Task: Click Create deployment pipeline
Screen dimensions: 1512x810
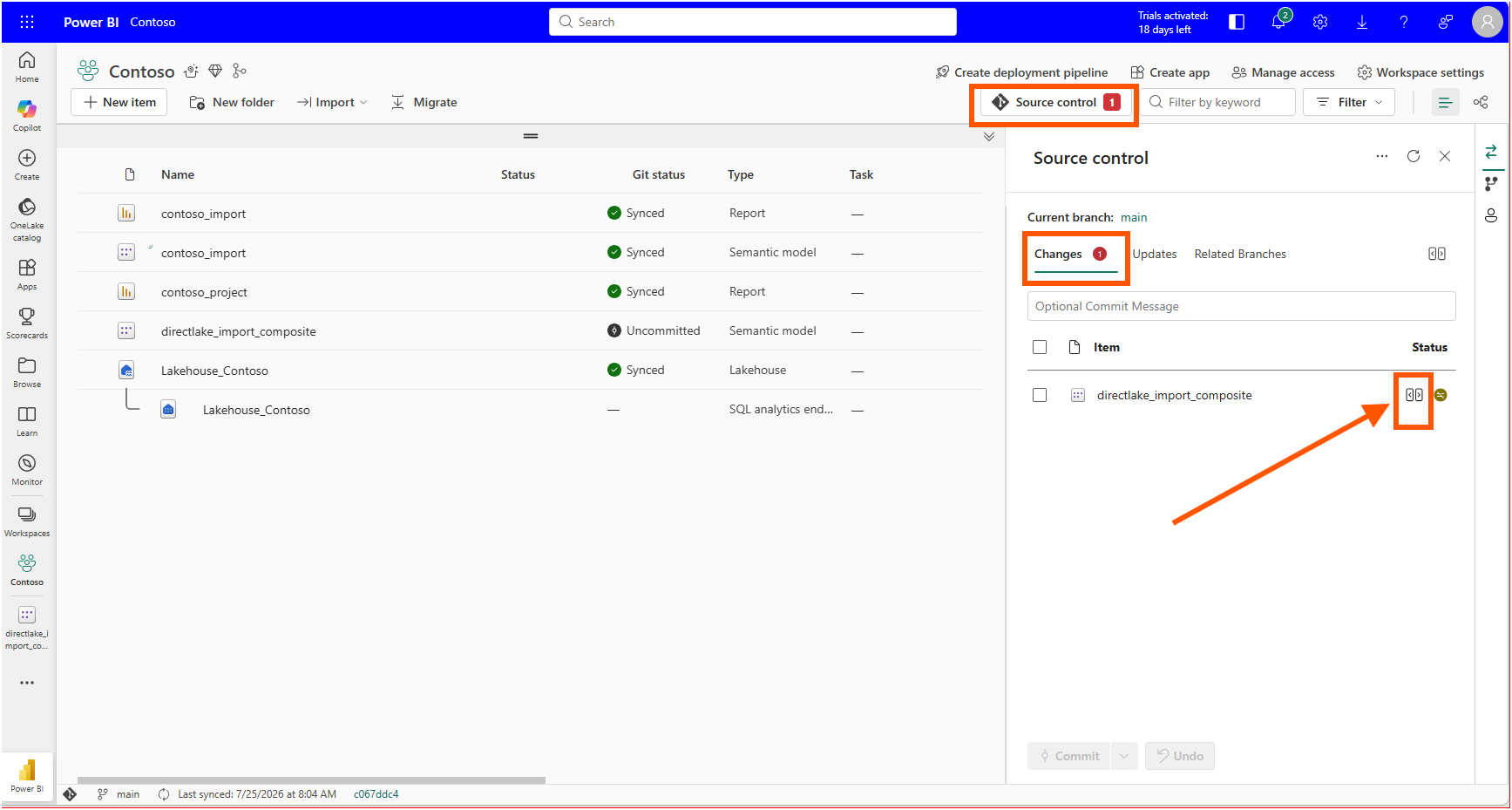Action: 1021,72
